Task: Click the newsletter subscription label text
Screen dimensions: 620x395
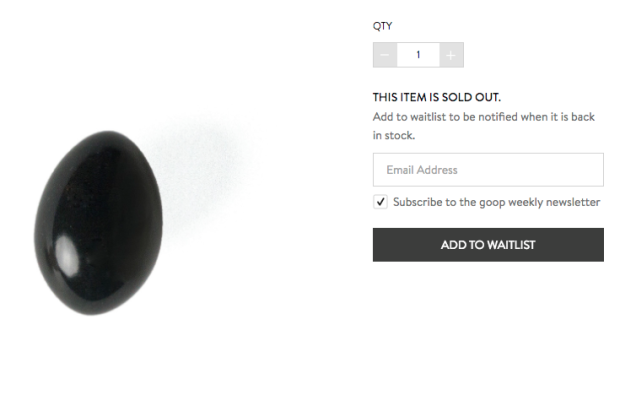Action: pos(497,202)
